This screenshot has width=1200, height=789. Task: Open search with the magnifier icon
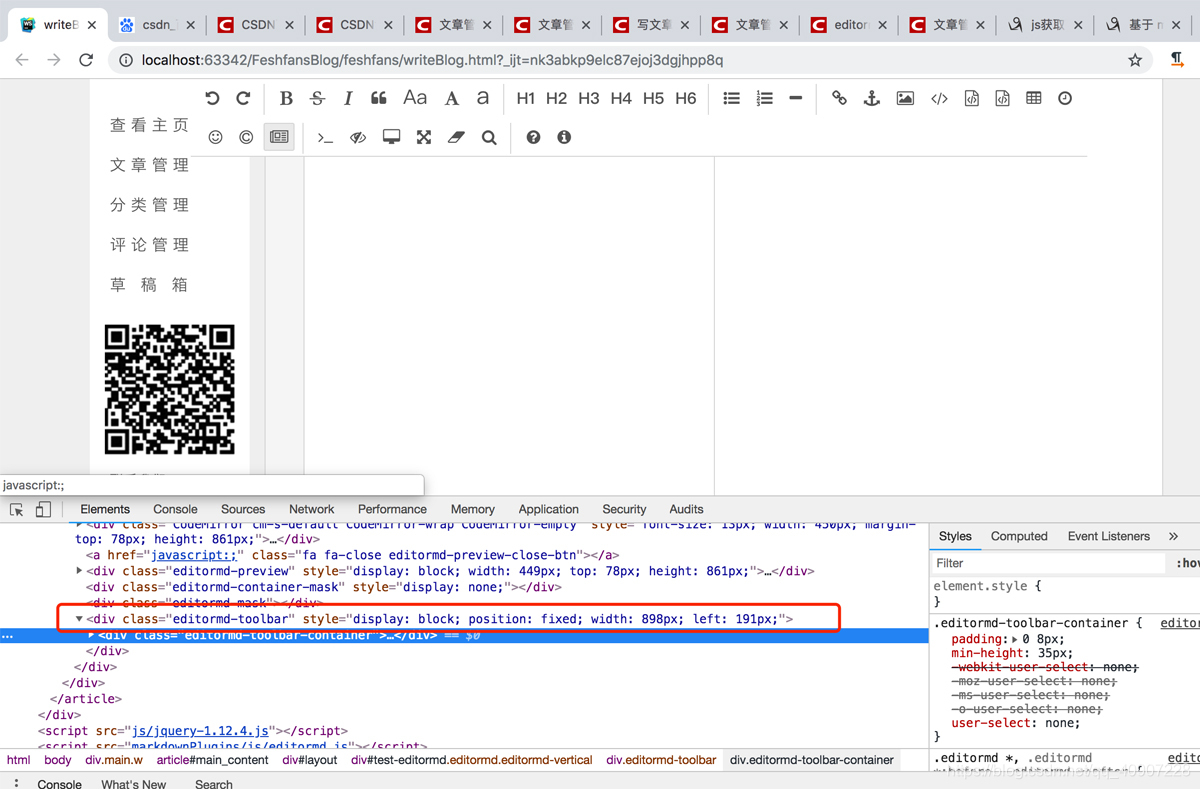489,137
